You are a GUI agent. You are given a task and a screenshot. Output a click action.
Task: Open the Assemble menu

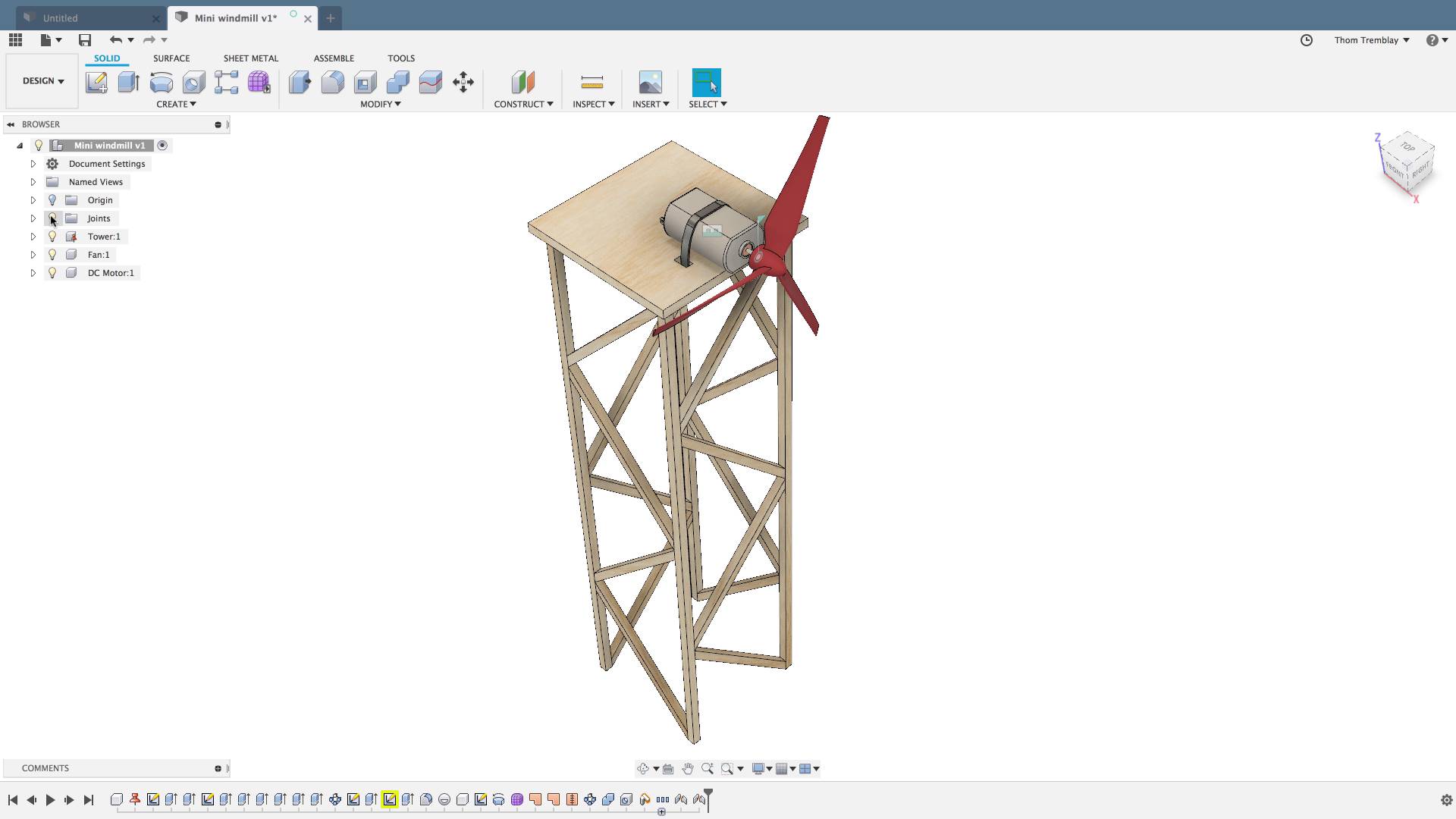(x=333, y=57)
